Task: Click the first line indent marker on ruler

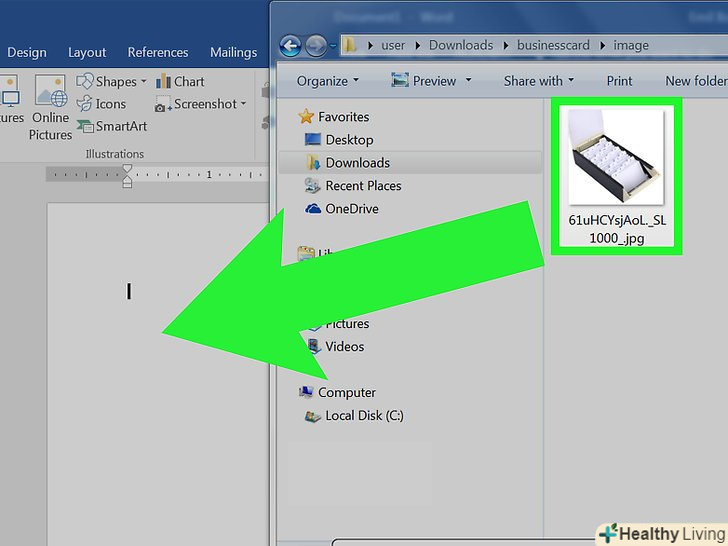Action: click(127, 169)
